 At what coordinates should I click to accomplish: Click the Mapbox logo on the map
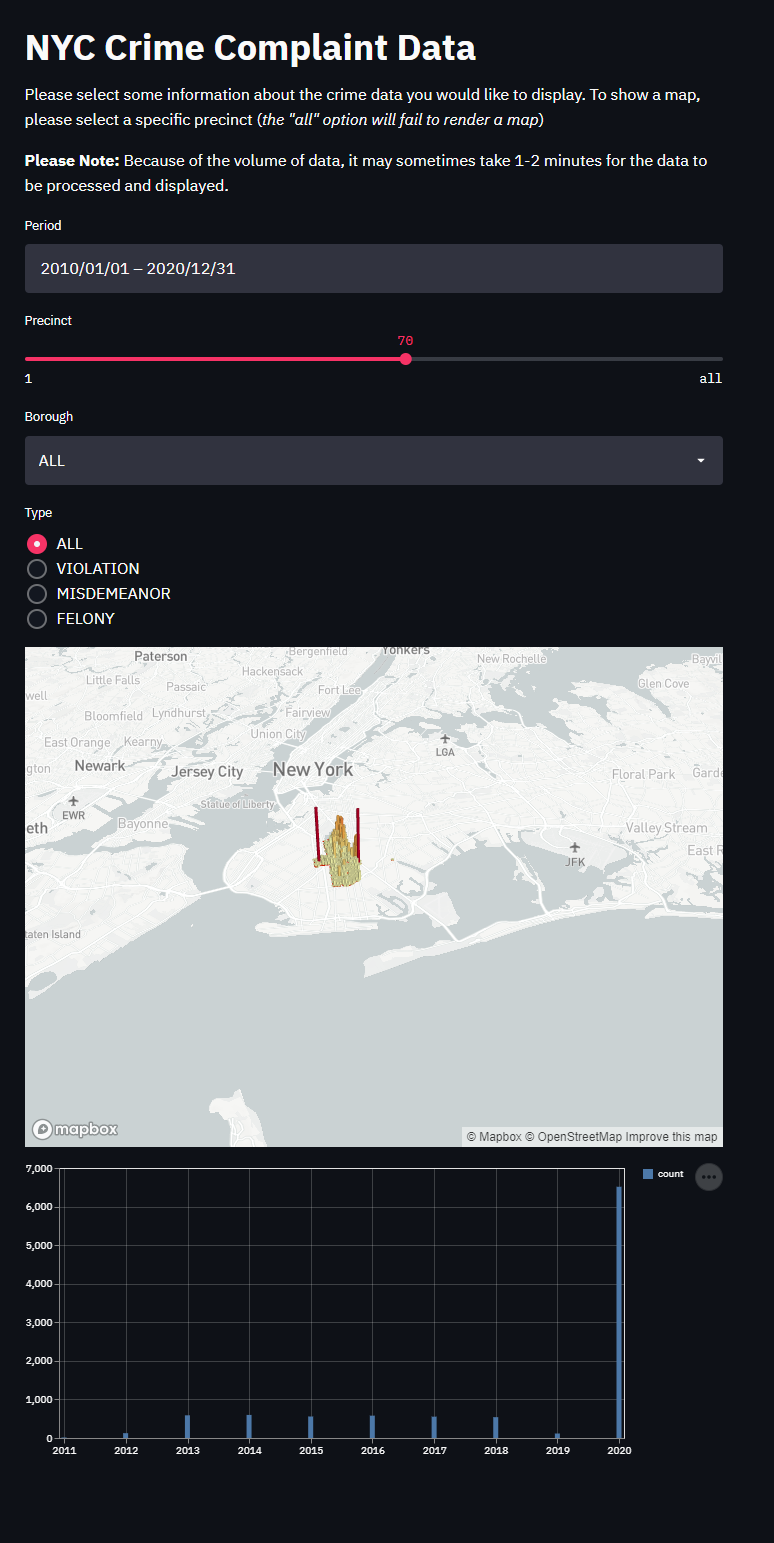[76, 1129]
